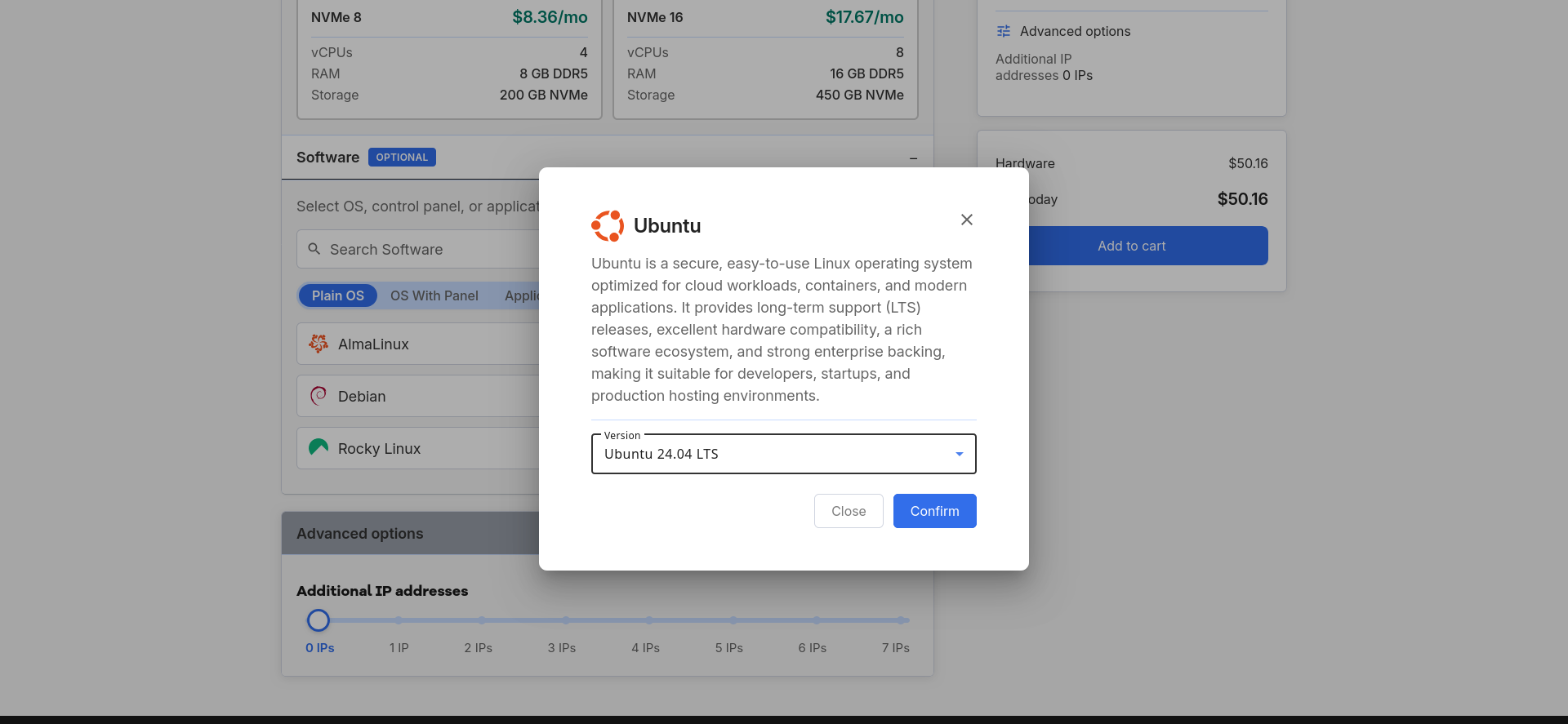Click the $17.67/mo price text
The height and width of the screenshot is (724, 1568).
(x=864, y=17)
